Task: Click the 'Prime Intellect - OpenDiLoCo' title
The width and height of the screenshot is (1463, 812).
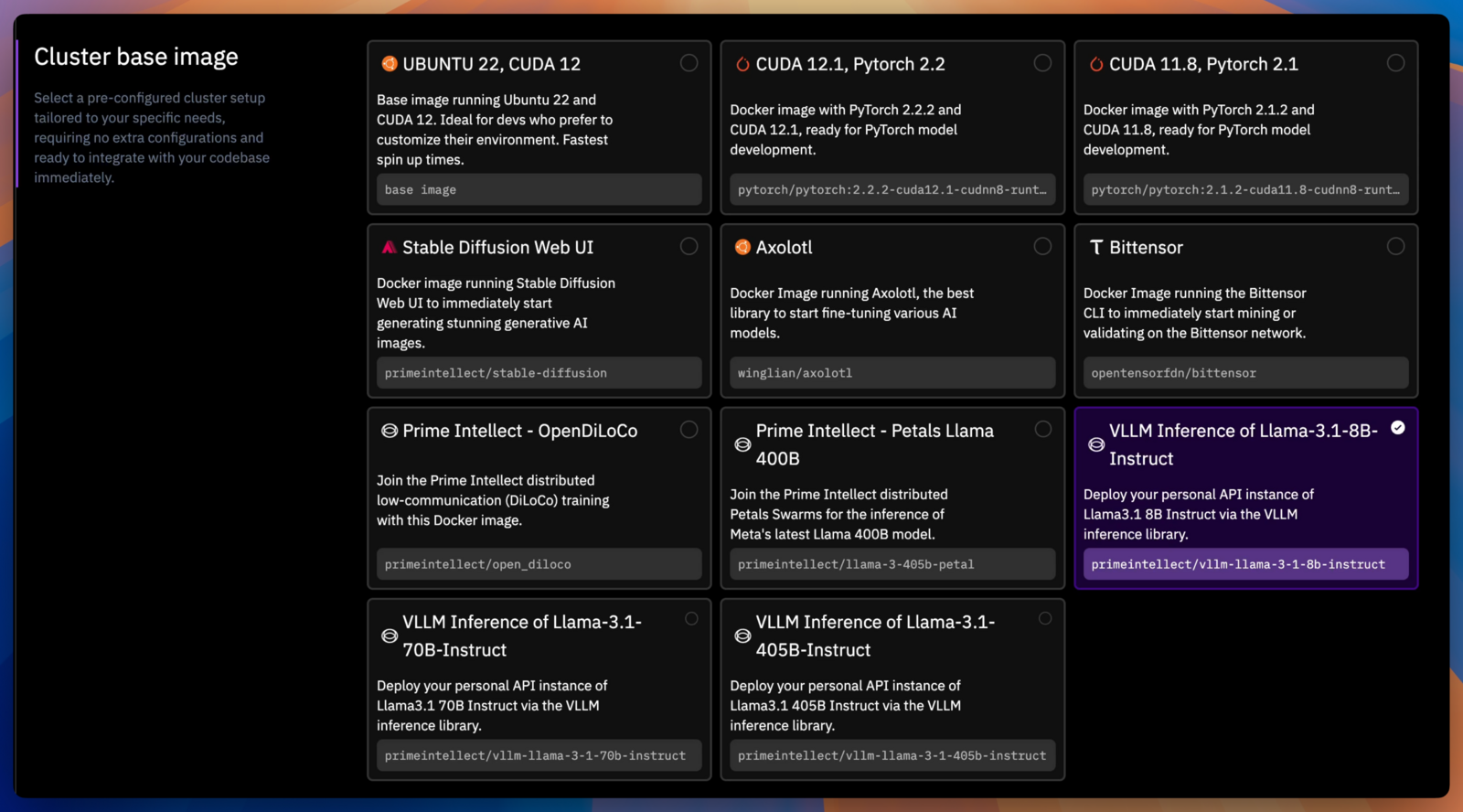Action: [x=520, y=431]
